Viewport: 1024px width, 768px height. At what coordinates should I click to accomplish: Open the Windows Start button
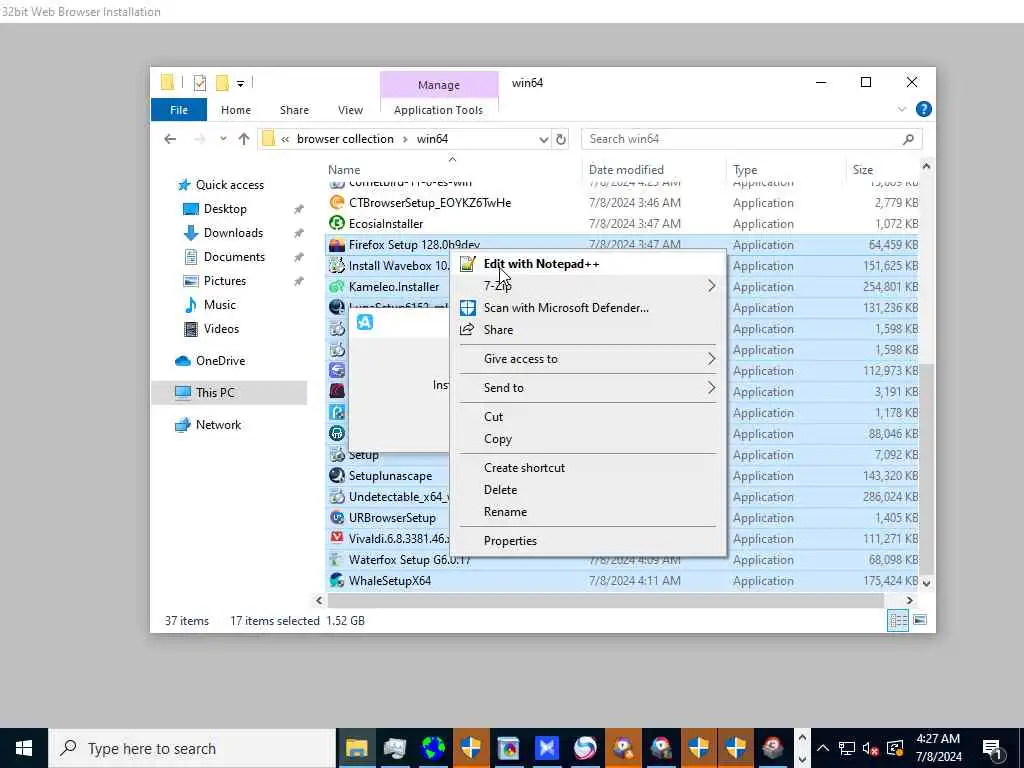[24, 748]
